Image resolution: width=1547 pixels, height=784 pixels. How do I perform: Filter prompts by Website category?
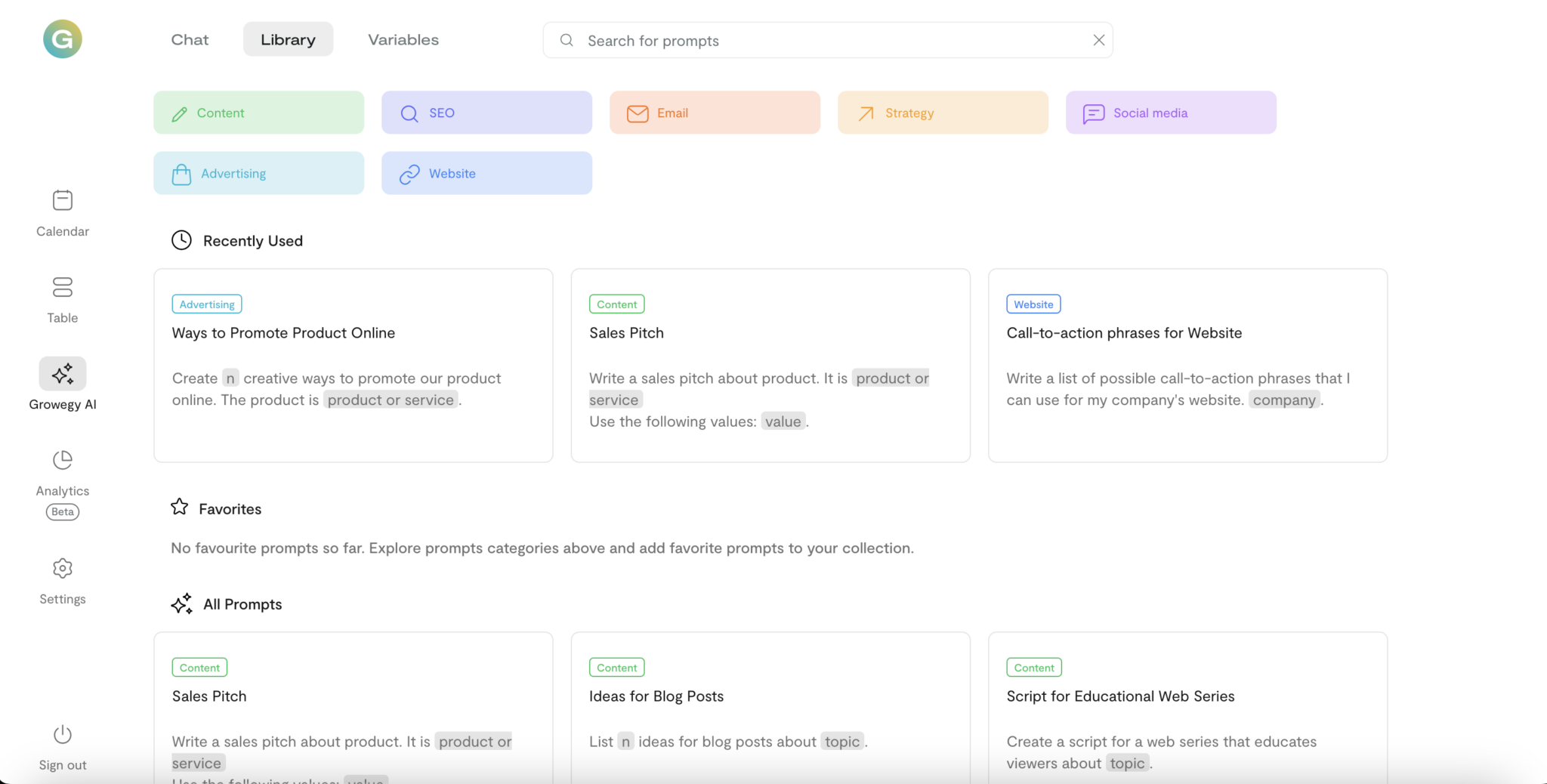pos(486,173)
